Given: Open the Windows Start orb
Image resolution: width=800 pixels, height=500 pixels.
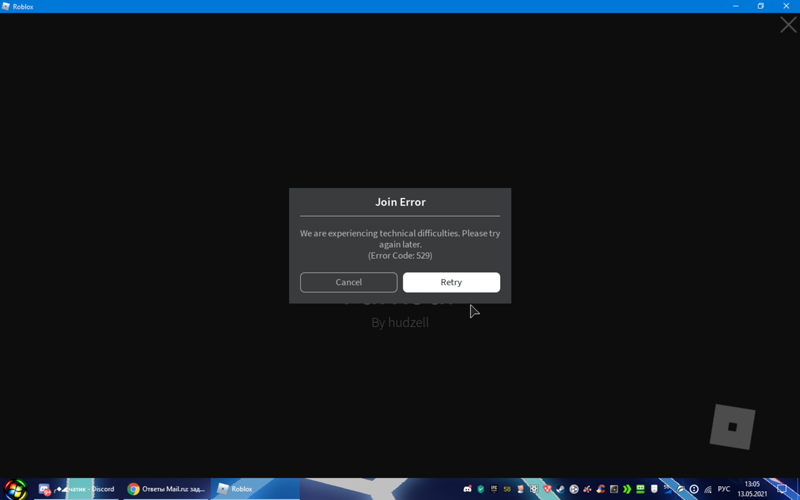Looking at the screenshot, I should pyautogui.click(x=15, y=489).
